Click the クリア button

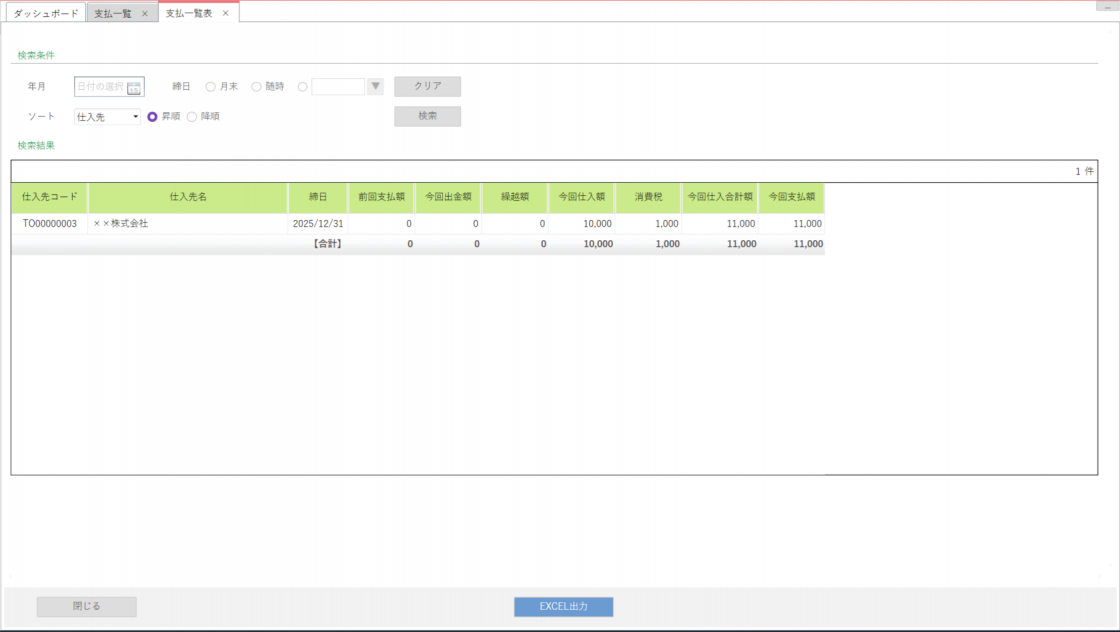click(x=427, y=87)
